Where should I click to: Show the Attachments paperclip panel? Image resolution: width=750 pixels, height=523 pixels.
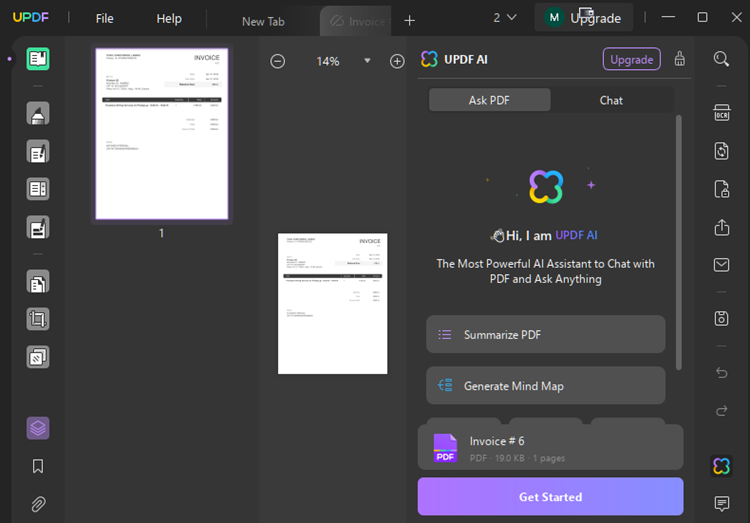click(x=38, y=504)
